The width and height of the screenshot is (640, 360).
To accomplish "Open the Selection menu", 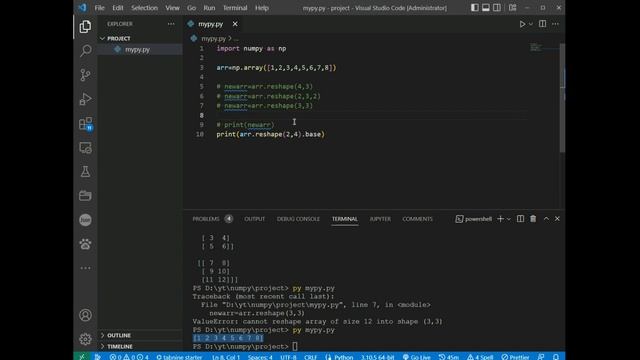I will [144, 8].
